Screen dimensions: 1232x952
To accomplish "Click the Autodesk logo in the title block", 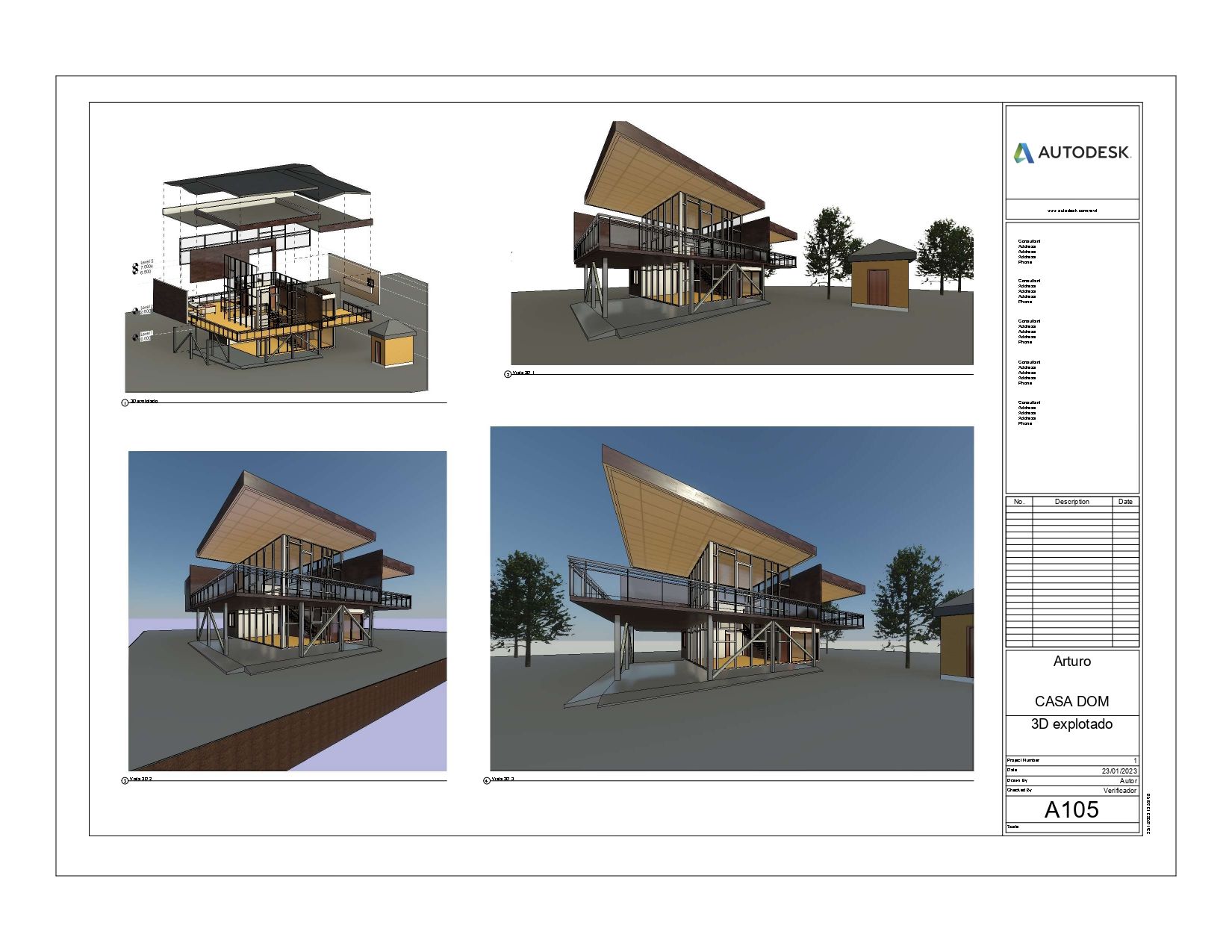I will pyautogui.click(x=1071, y=152).
